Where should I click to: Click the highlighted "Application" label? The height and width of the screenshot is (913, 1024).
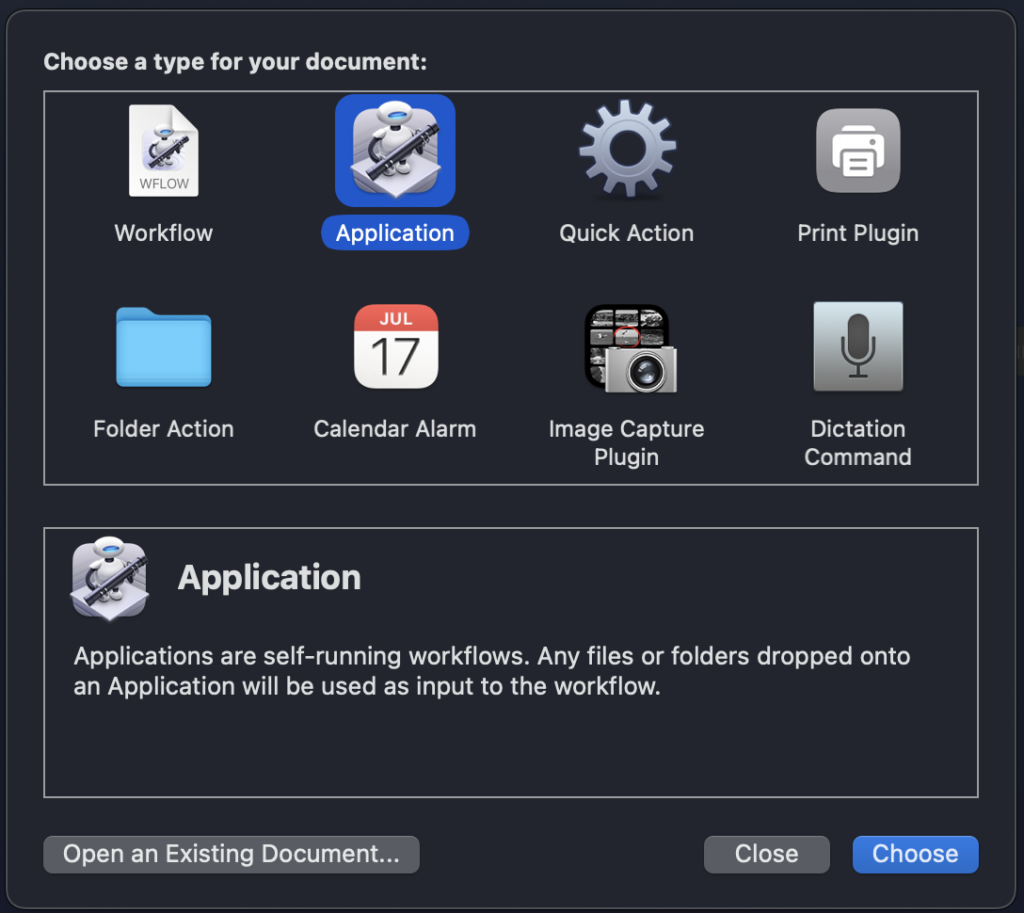click(395, 233)
